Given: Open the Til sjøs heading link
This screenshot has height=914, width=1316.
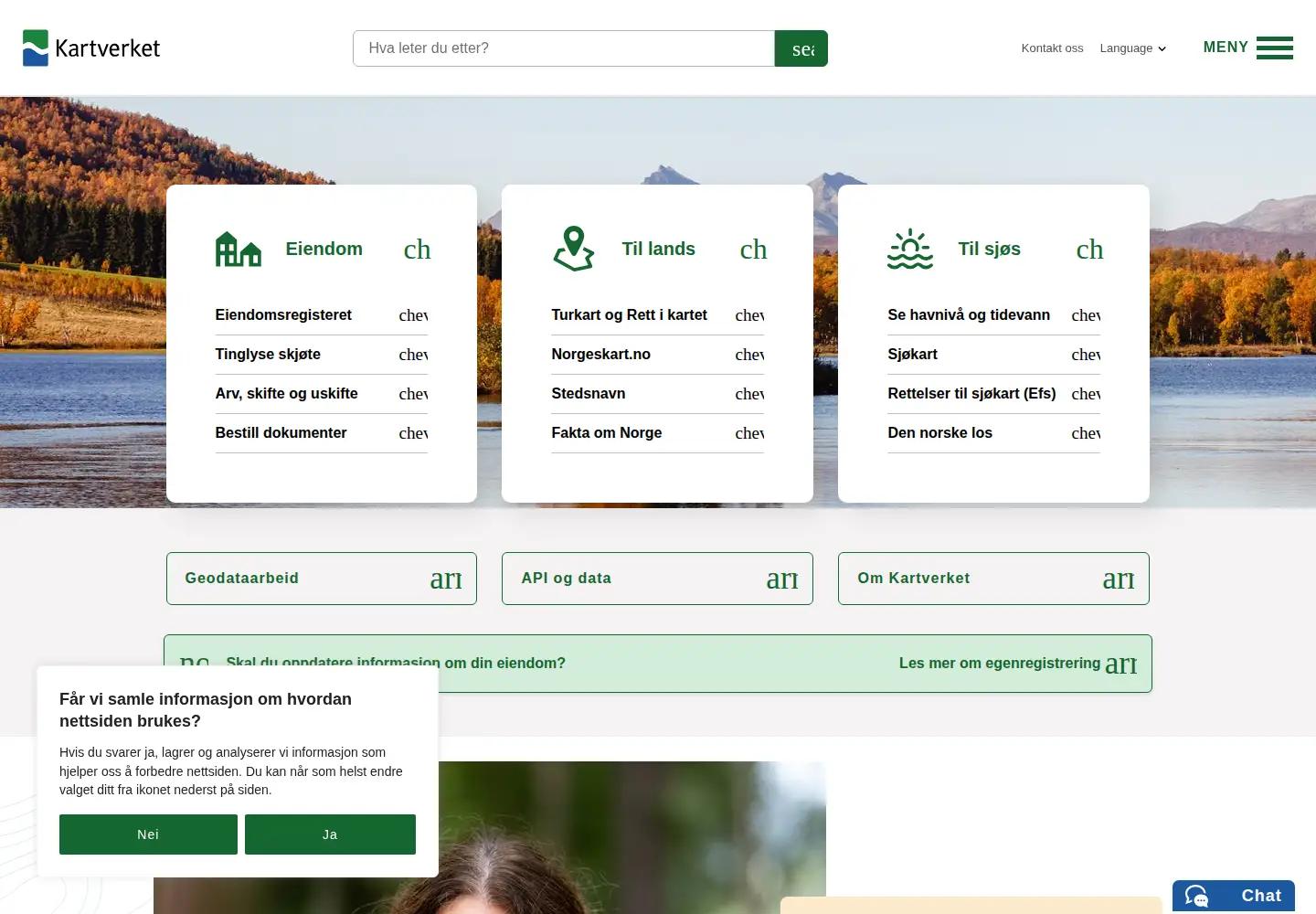Looking at the screenshot, I should (989, 249).
